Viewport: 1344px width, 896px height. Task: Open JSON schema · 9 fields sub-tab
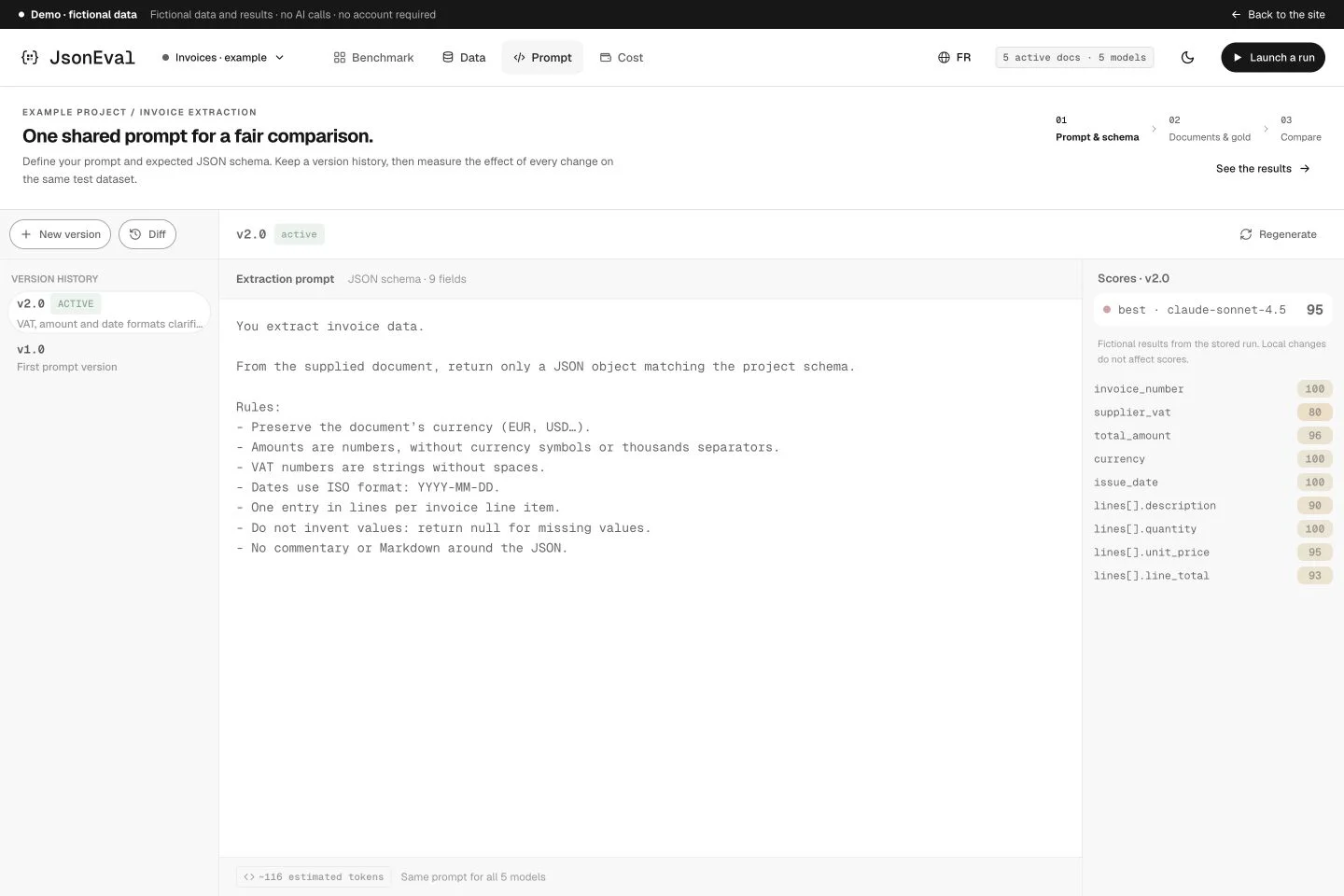[x=407, y=279]
